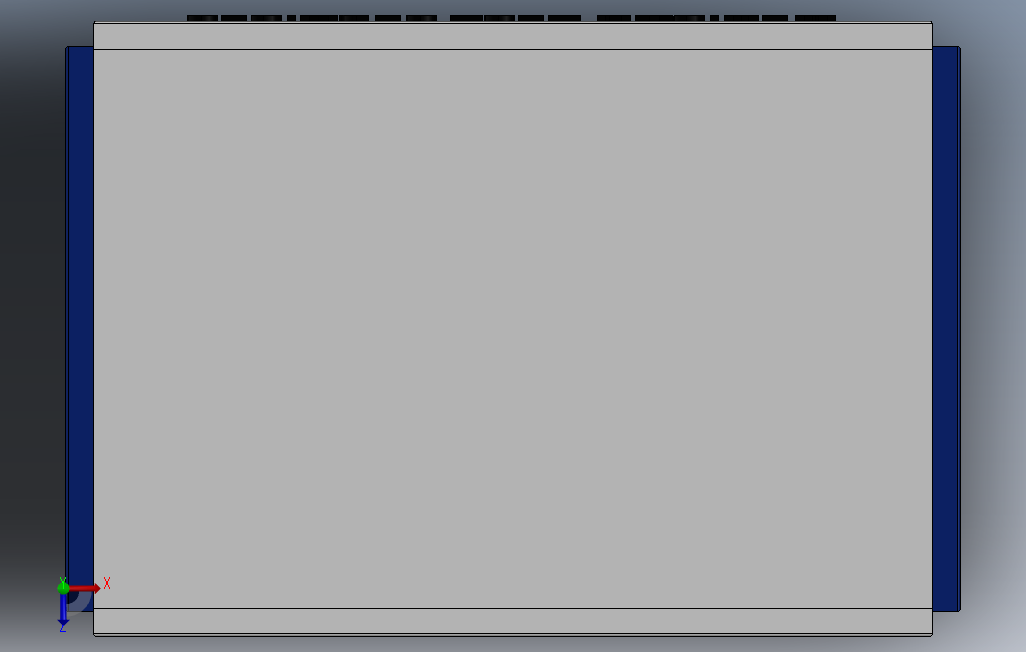Select the narrow gray strip face along the top

pyautogui.click(x=513, y=36)
